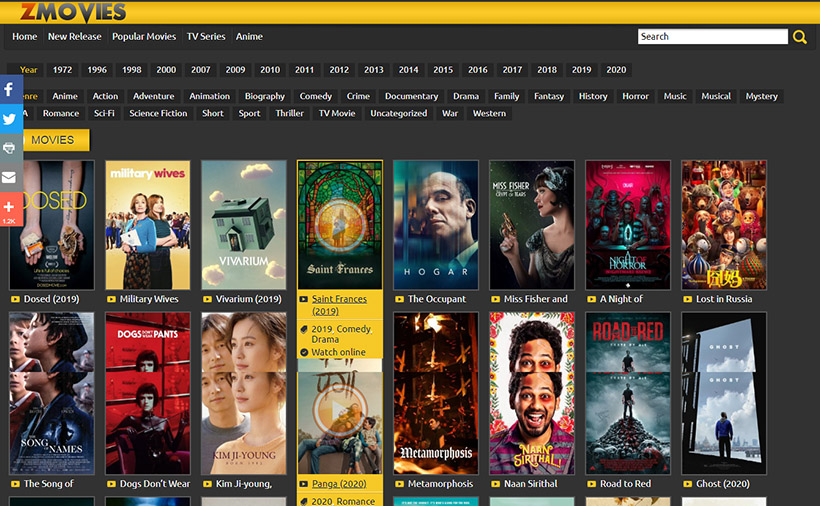Screen dimensions: 820x506
Task: Open the Hogar (The Occupant) poster
Action: tap(436, 225)
